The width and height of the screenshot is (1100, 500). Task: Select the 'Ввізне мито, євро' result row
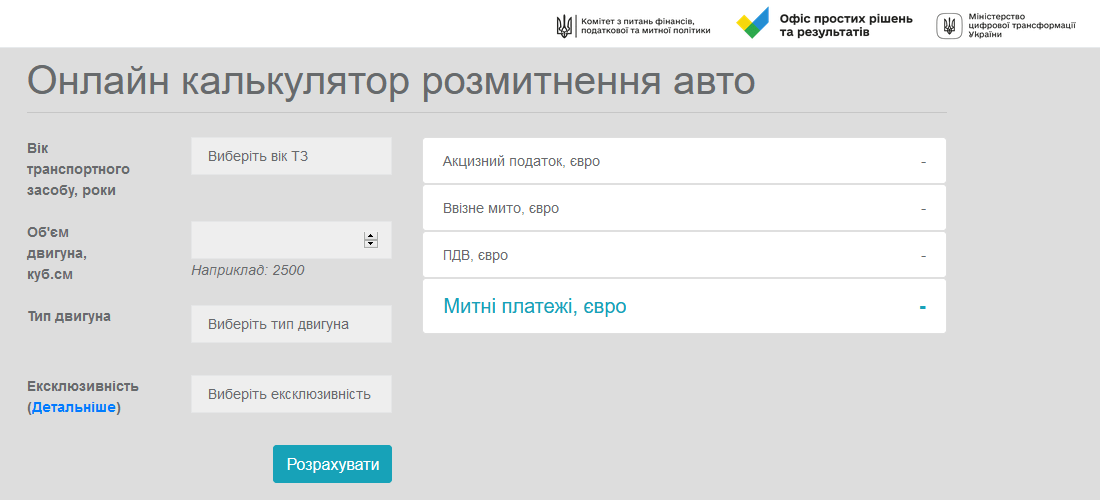[684, 208]
